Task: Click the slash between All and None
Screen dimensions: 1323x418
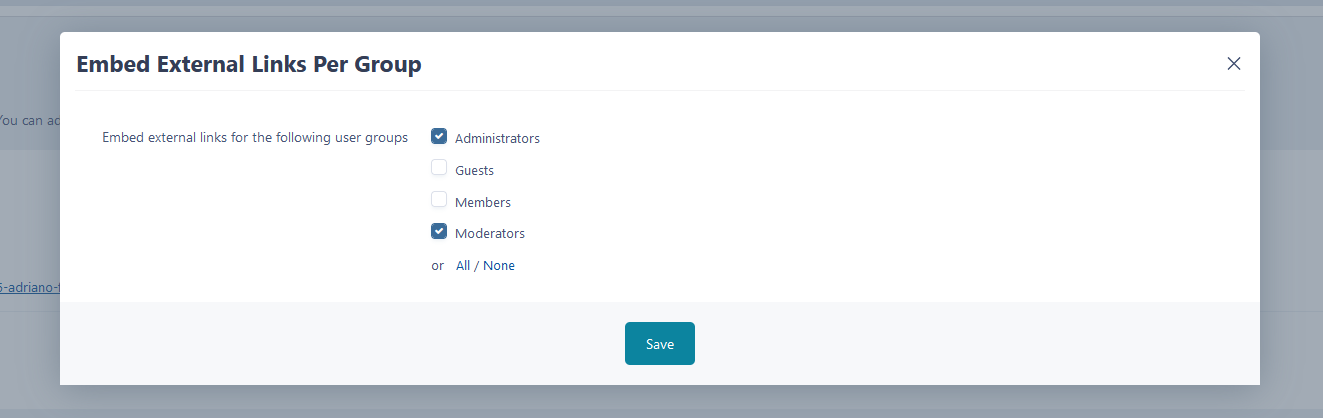Action: click(x=477, y=266)
